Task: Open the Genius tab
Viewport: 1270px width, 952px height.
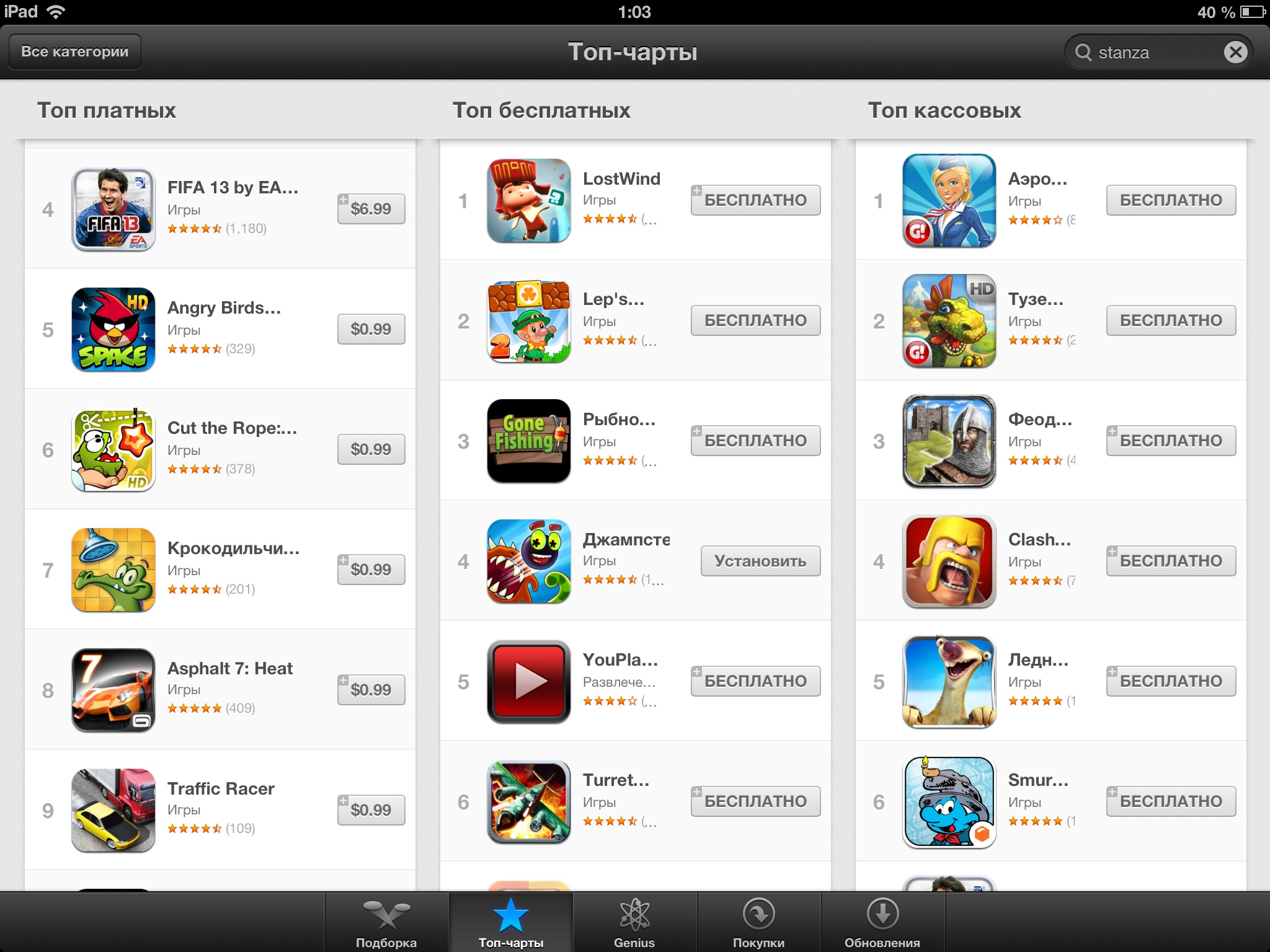Action: tap(634, 922)
